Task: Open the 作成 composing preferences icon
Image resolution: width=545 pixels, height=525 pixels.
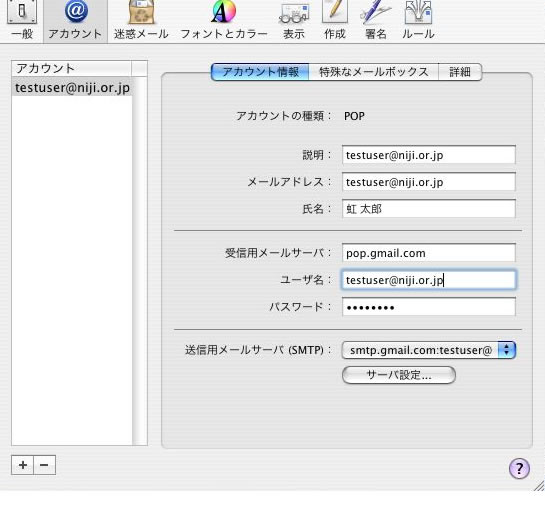Action: pos(335,21)
